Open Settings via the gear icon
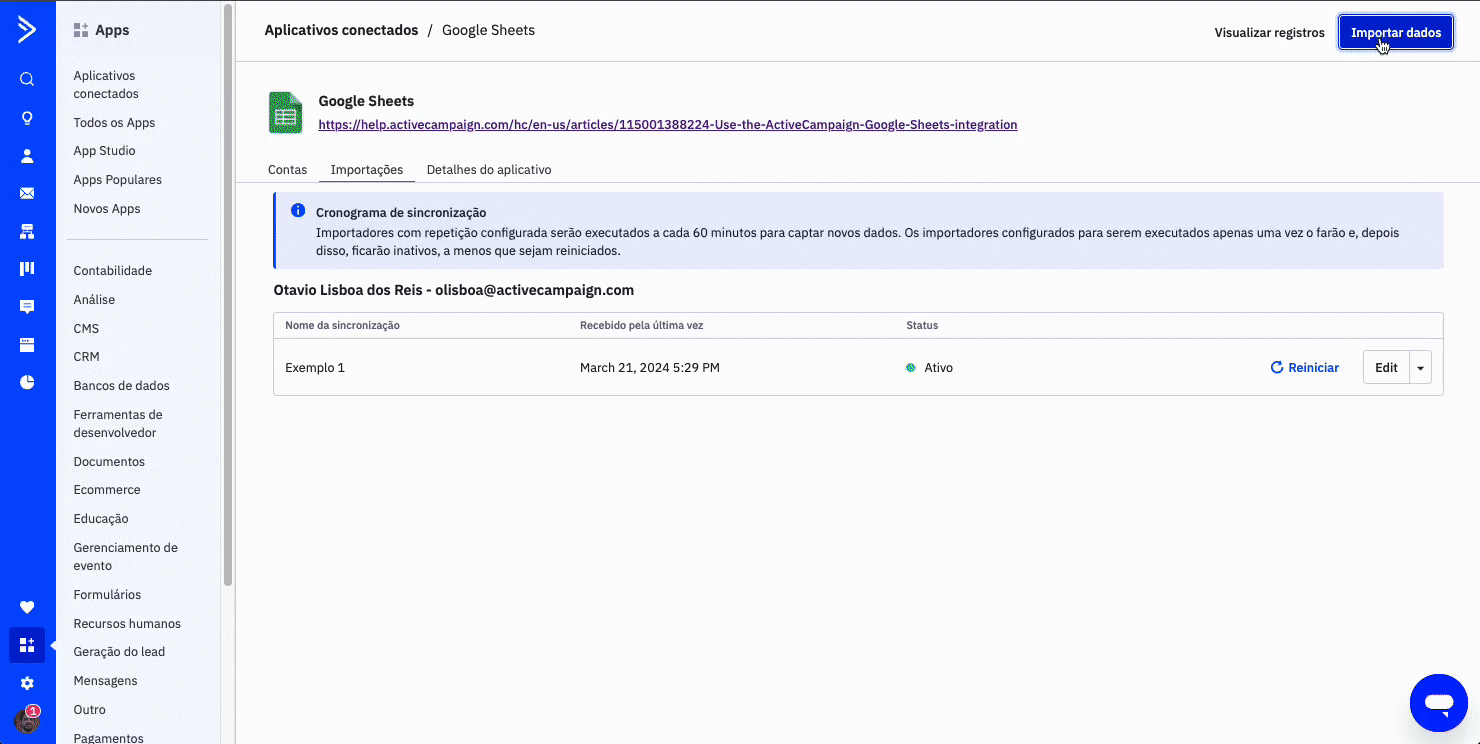 point(27,683)
